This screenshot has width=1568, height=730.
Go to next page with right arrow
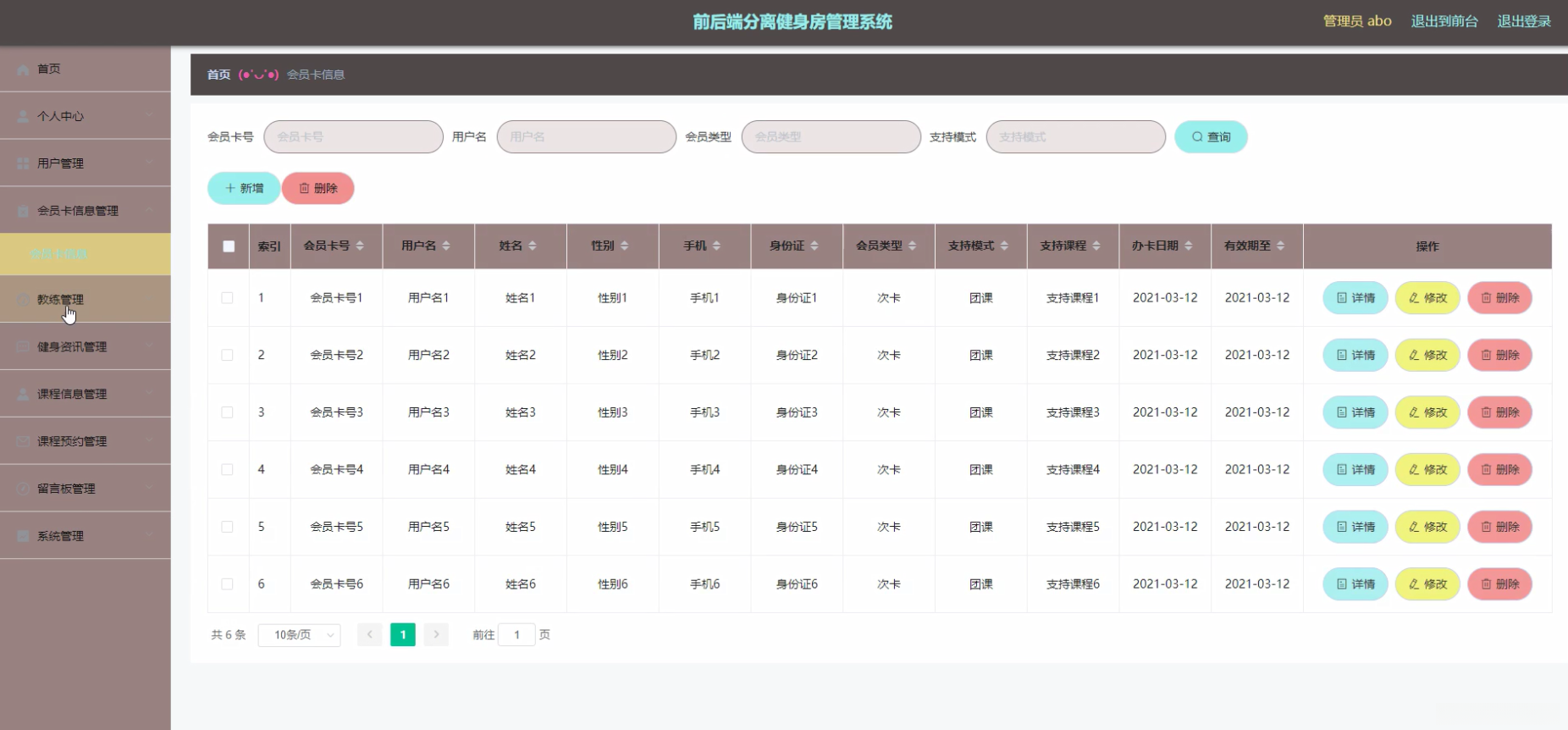pyautogui.click(x=436, y=634)
